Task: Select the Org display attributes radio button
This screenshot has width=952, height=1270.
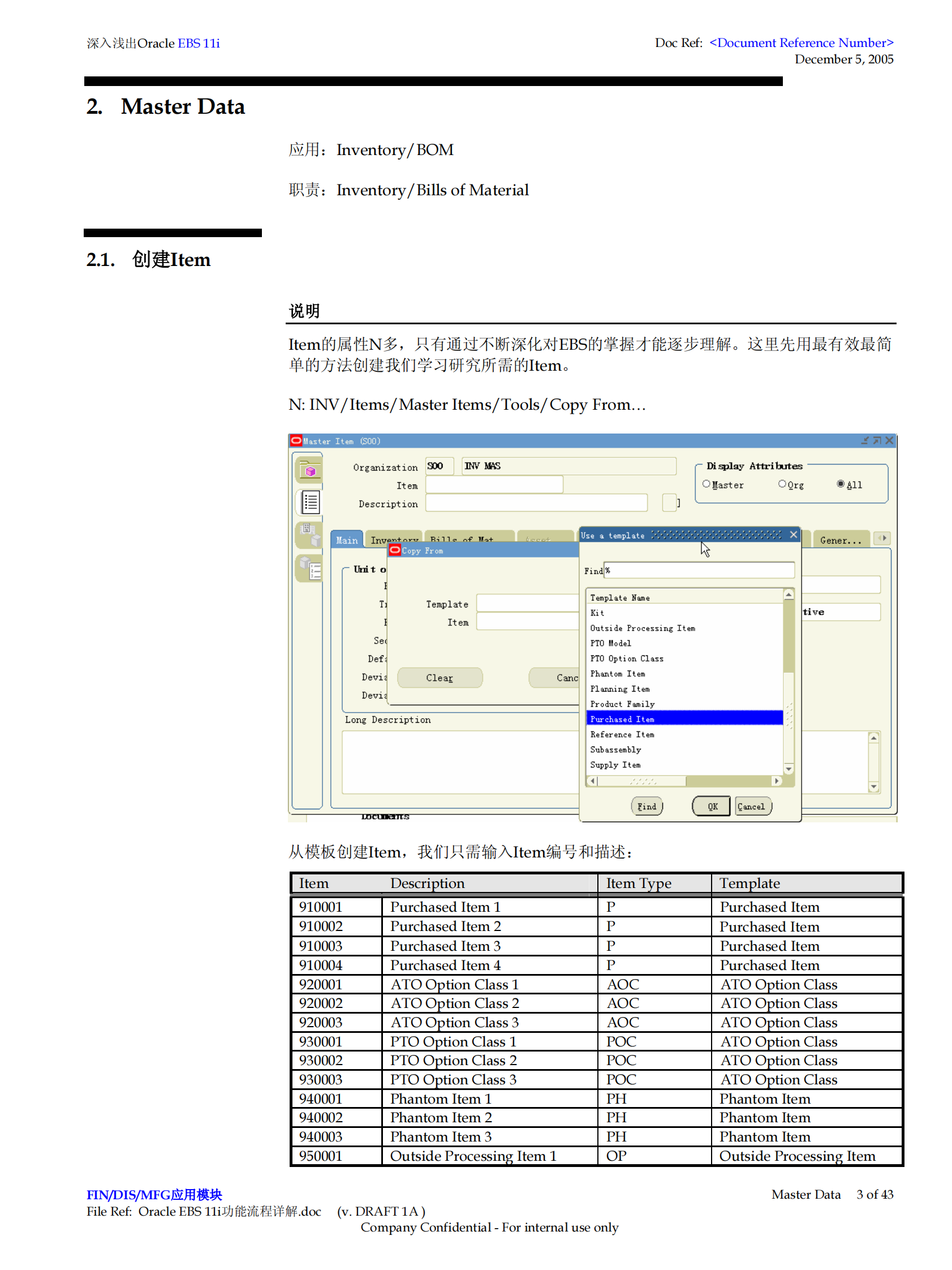Action: tap(783, 484)
